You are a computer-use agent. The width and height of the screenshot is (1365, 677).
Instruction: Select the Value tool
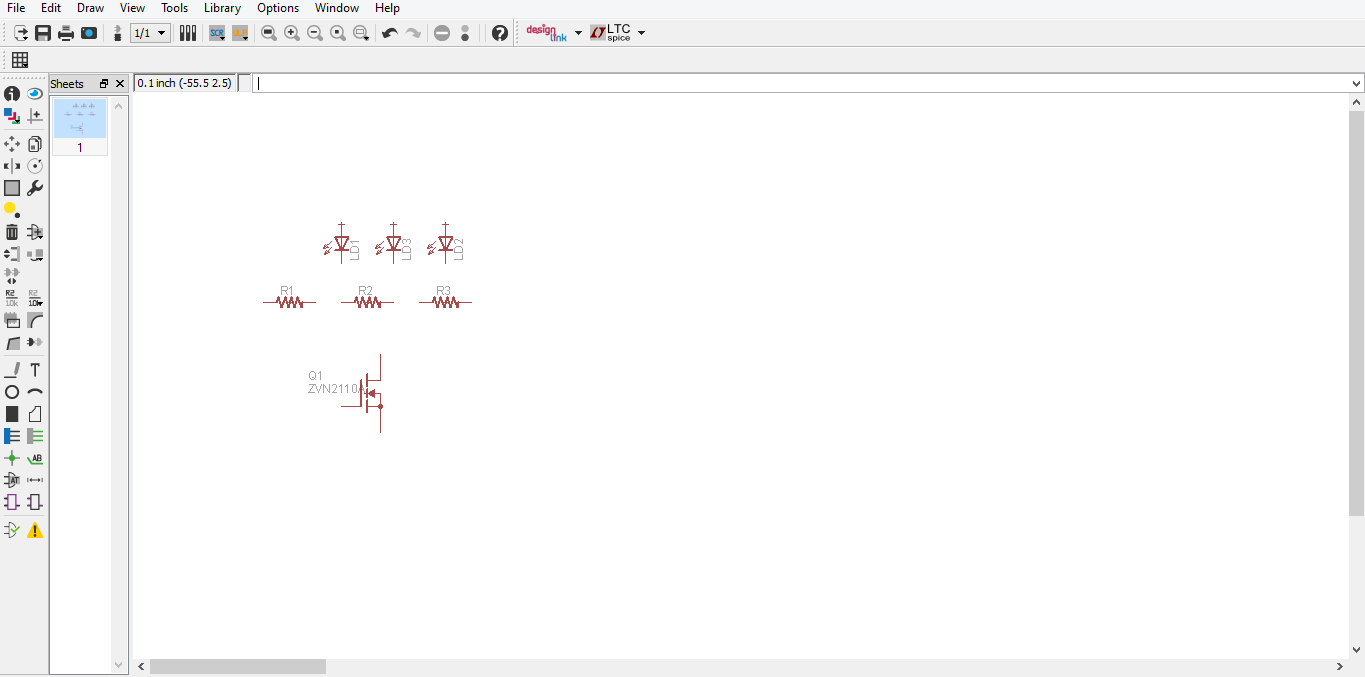(35, 298)
